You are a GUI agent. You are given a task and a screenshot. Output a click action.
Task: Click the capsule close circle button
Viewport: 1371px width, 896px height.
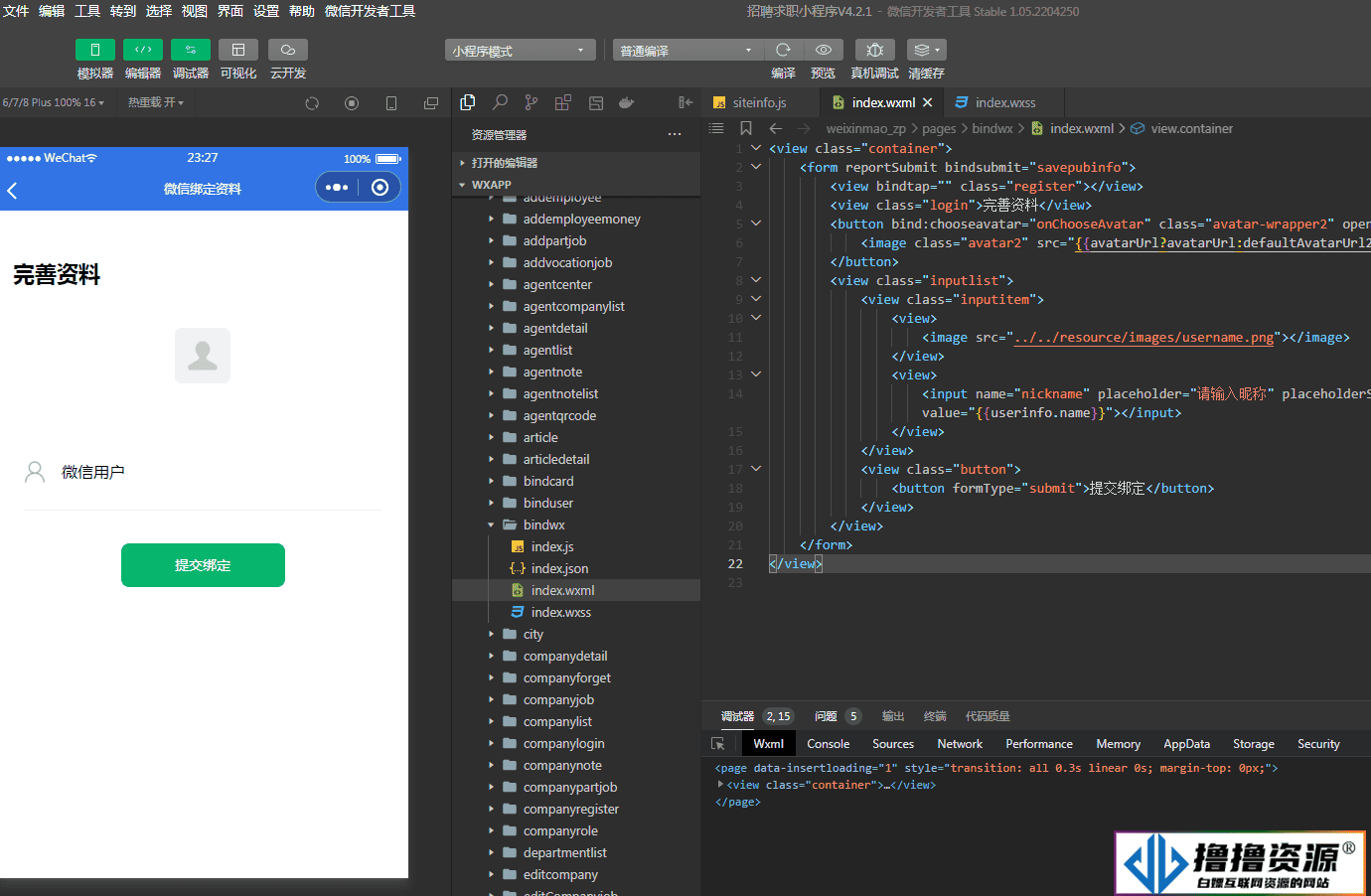[380, 188]
